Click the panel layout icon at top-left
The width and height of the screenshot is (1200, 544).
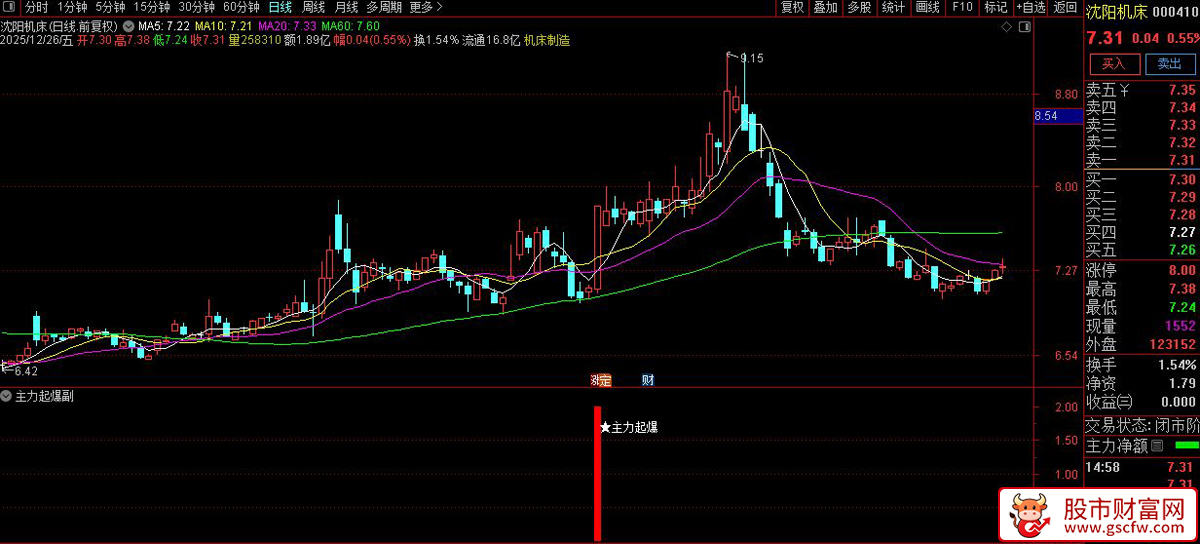tap(10, 7)
